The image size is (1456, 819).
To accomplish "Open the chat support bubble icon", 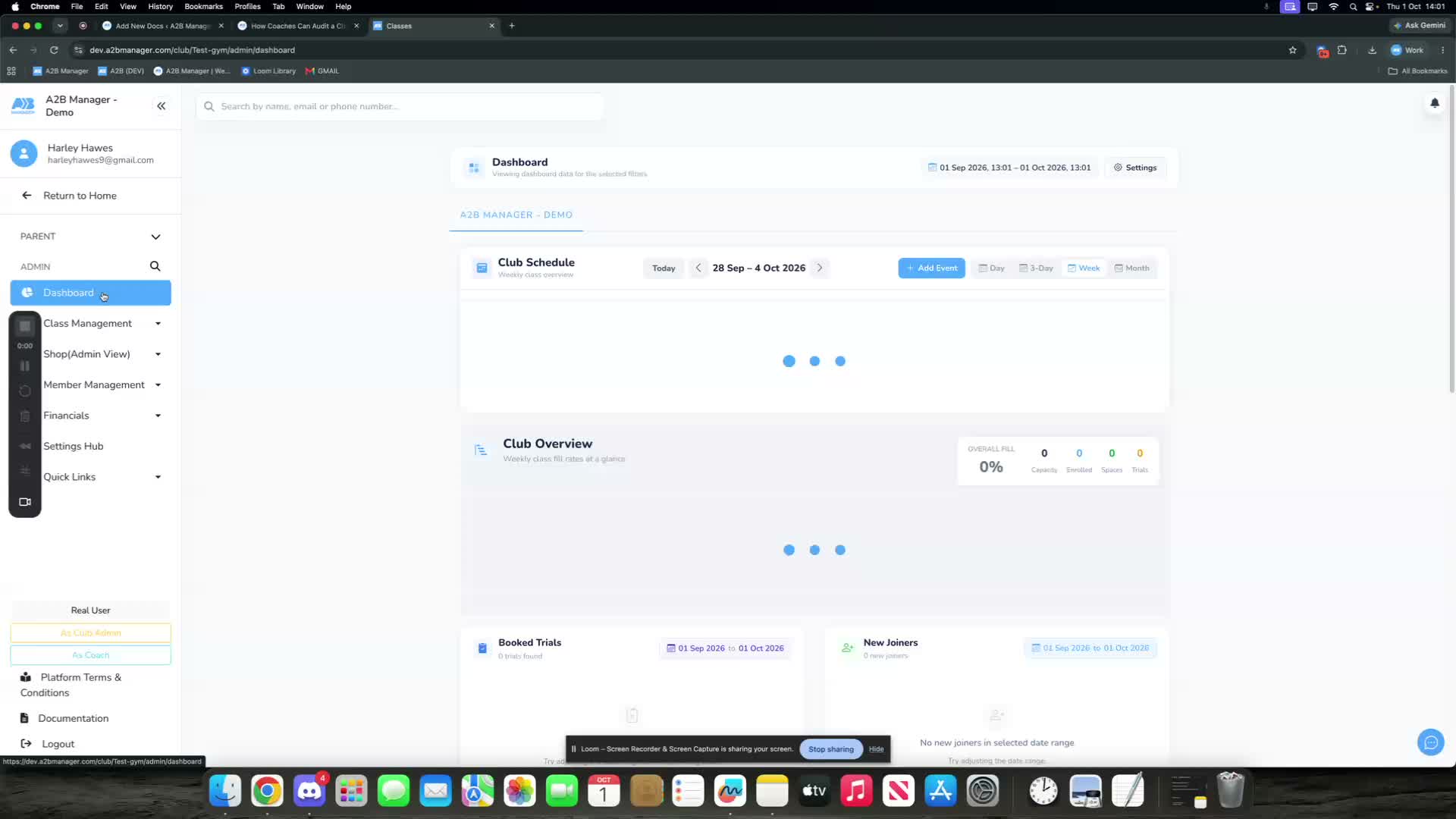I will tap(1430, 742).
